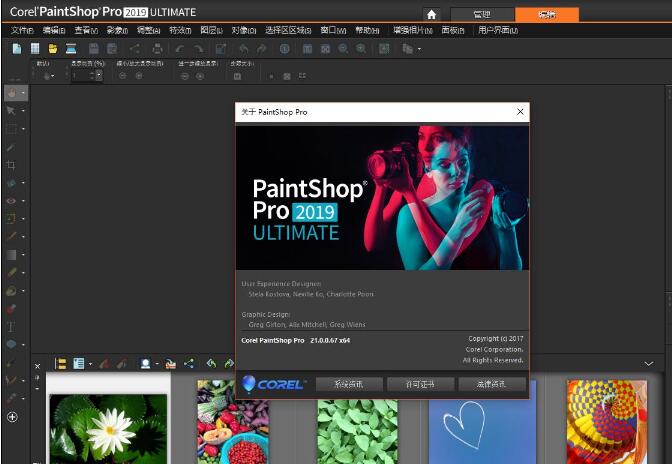
Task: Open the palettes dropdown arrow in main toolbar
Action: click(419, 49)
